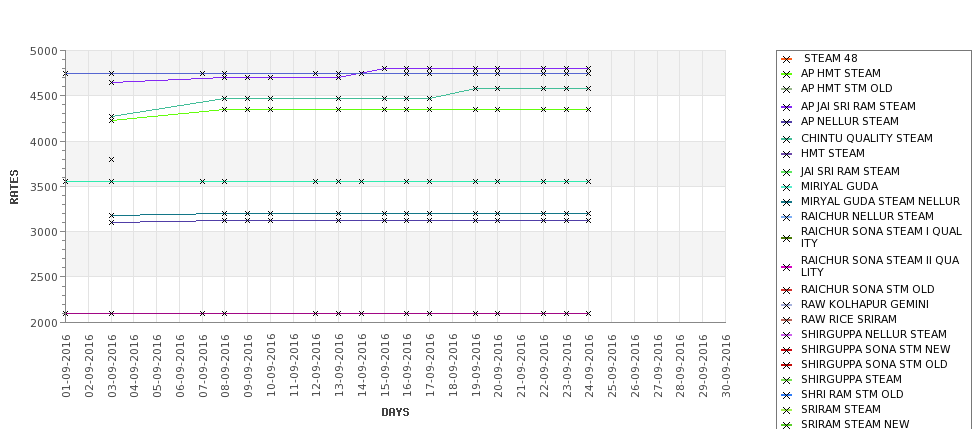
Task: Click the STEAM 48 legend marker icon
Action: (x=787, y=59)
